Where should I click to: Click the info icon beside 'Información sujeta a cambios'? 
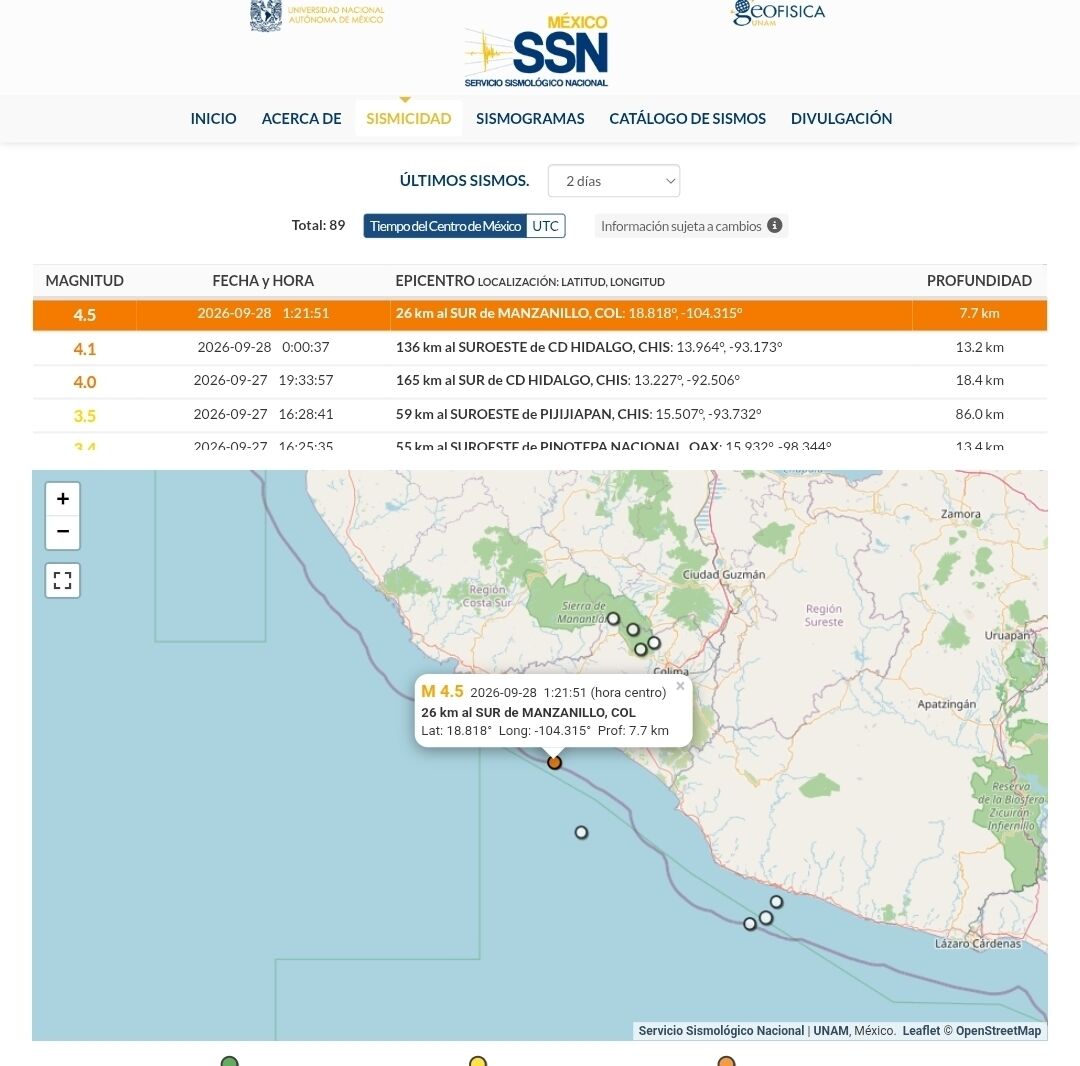774,225
